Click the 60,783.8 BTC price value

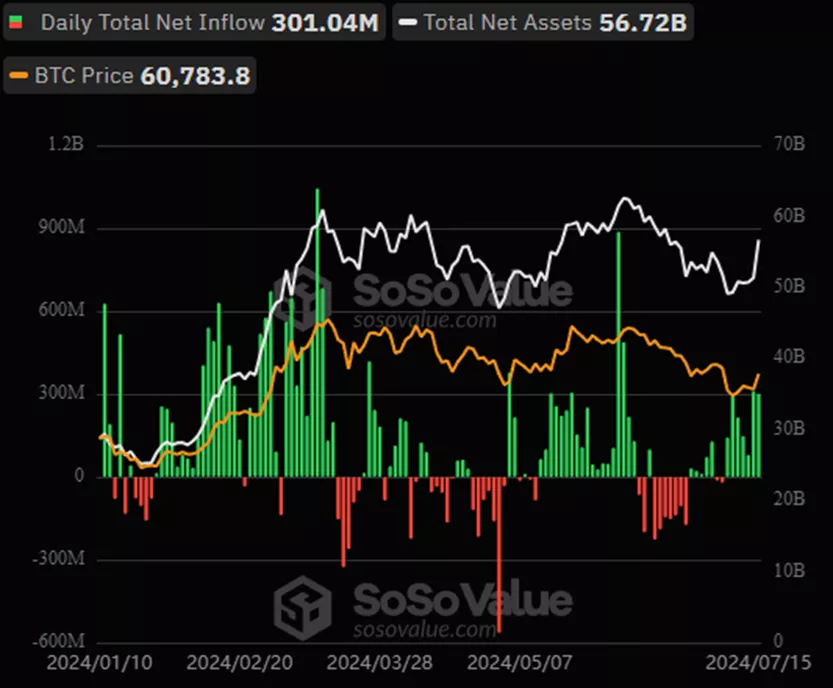(198, 74)
